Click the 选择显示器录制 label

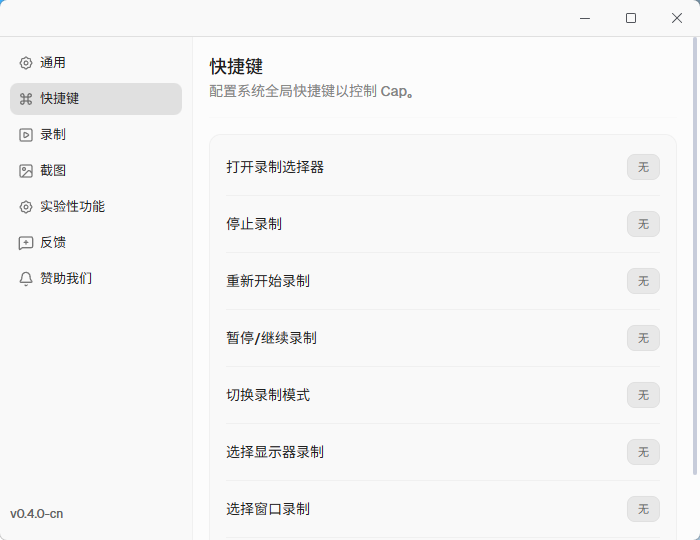pyautogui.click(x=275, y=452)
